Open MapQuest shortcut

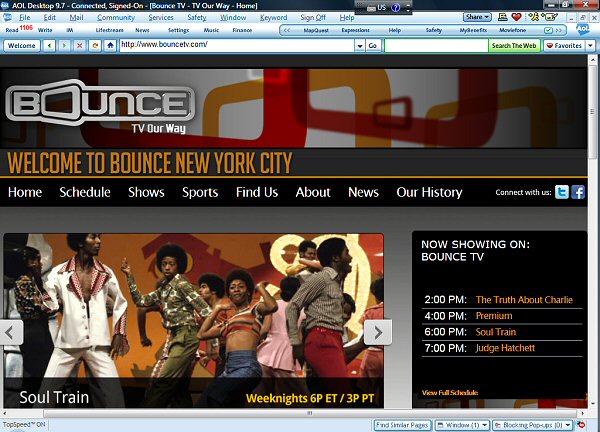[x=316, y=30]
